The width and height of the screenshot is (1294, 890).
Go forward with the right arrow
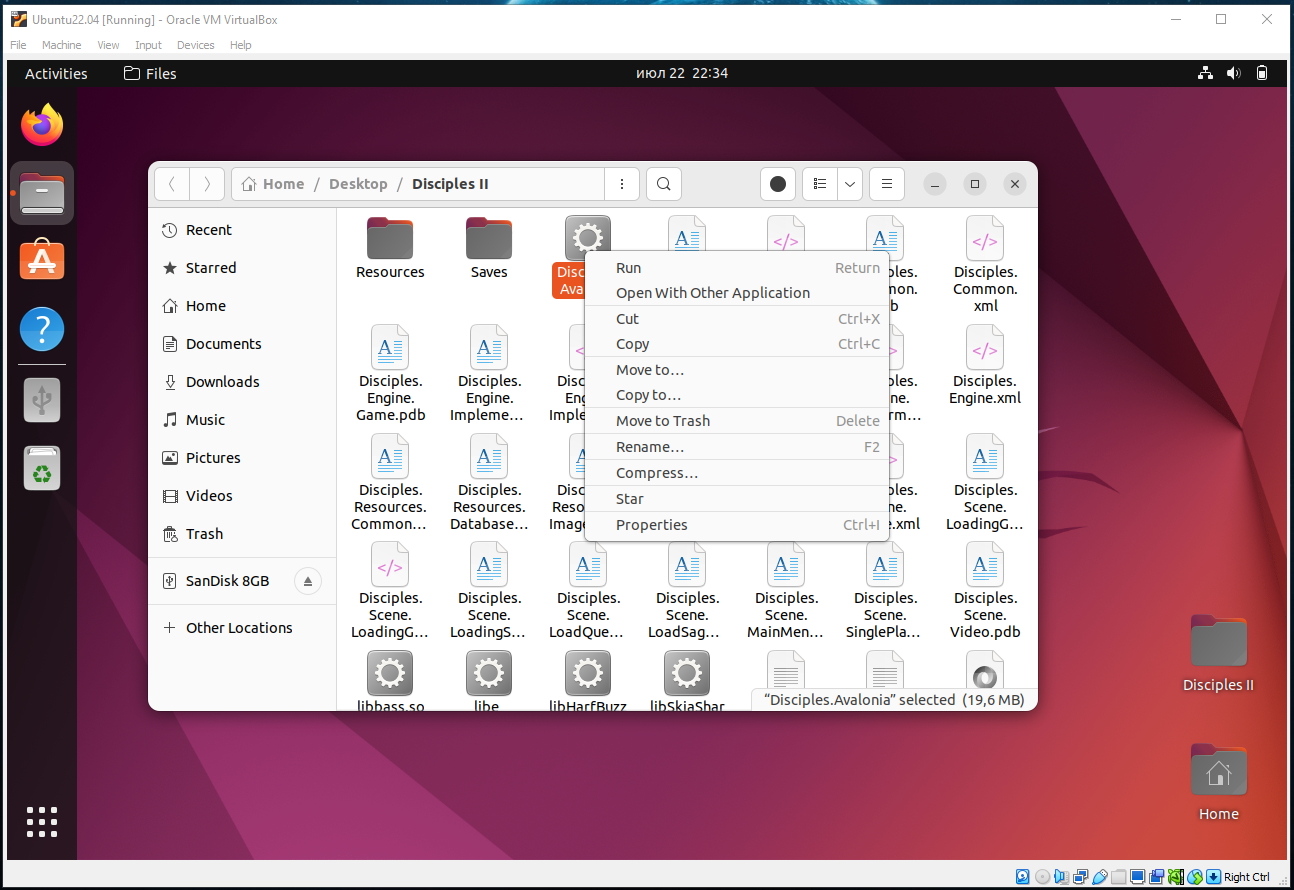click(207, 184)
